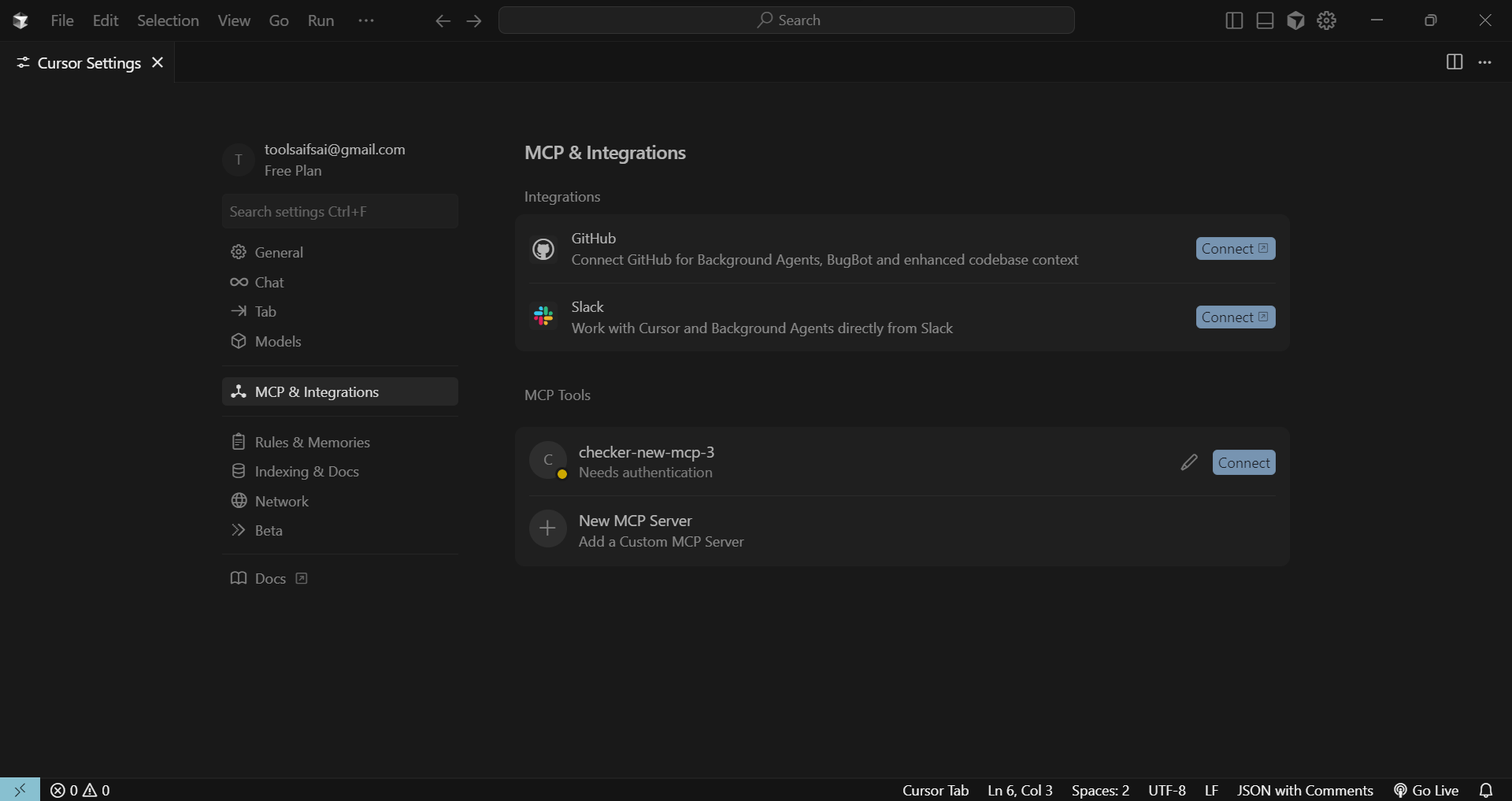Click the toolsaifsai@gmail.com account email
This screenshot has height=801, width=1512.
click(335, 150)
